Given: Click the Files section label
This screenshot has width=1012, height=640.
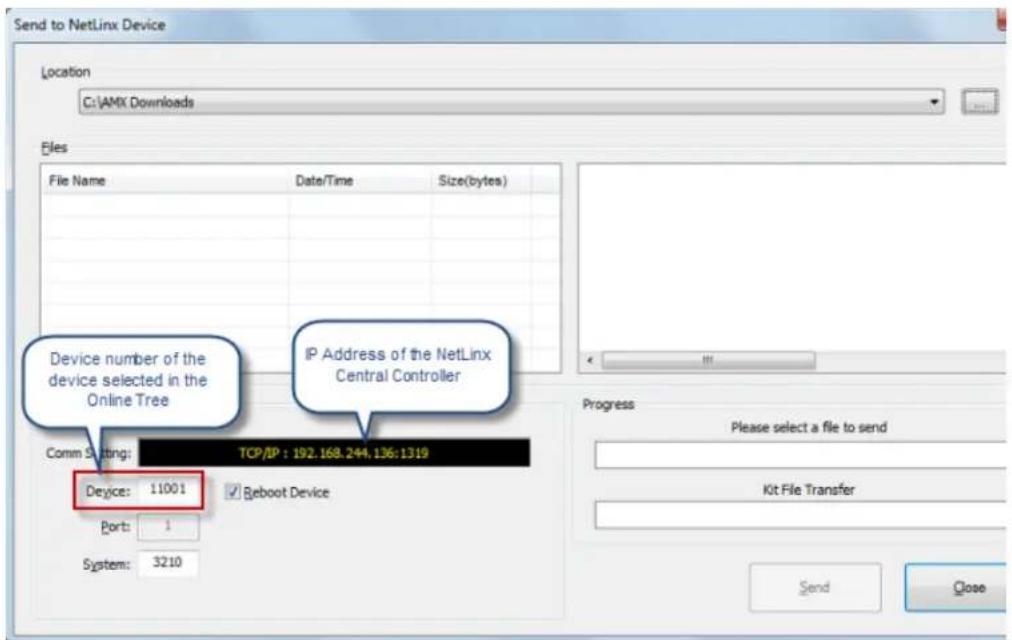Looking at the screenshot, I should 54,148.
